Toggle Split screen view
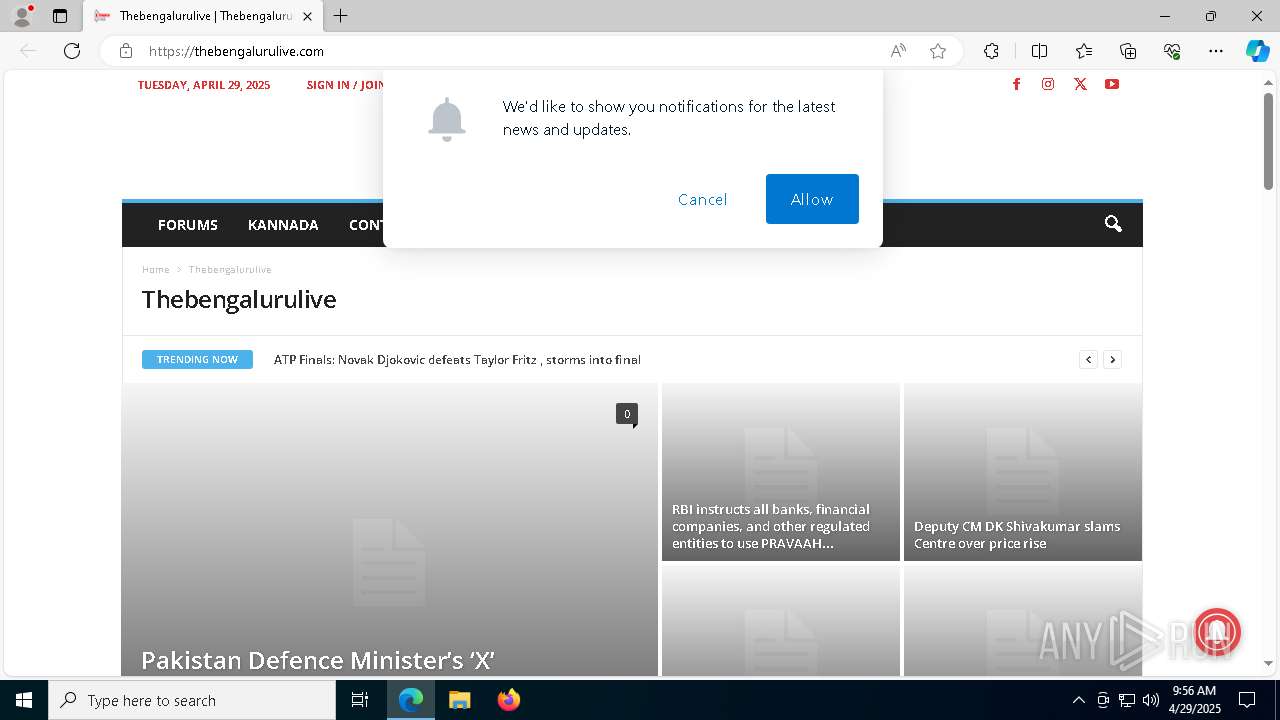This screenshot has height=720, width=1280. [1039, 51]
